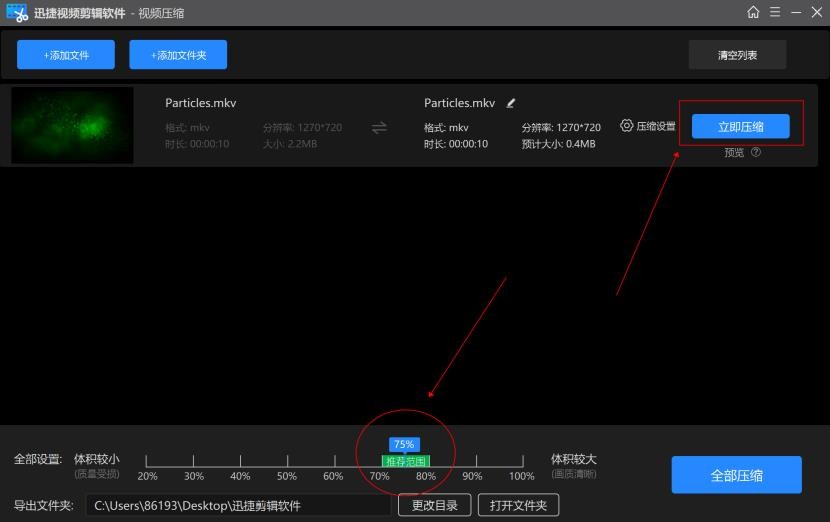This screenshot has width=830, height=522.
Task: Click the 预览 preview link
Action: (x=734, y=153)
